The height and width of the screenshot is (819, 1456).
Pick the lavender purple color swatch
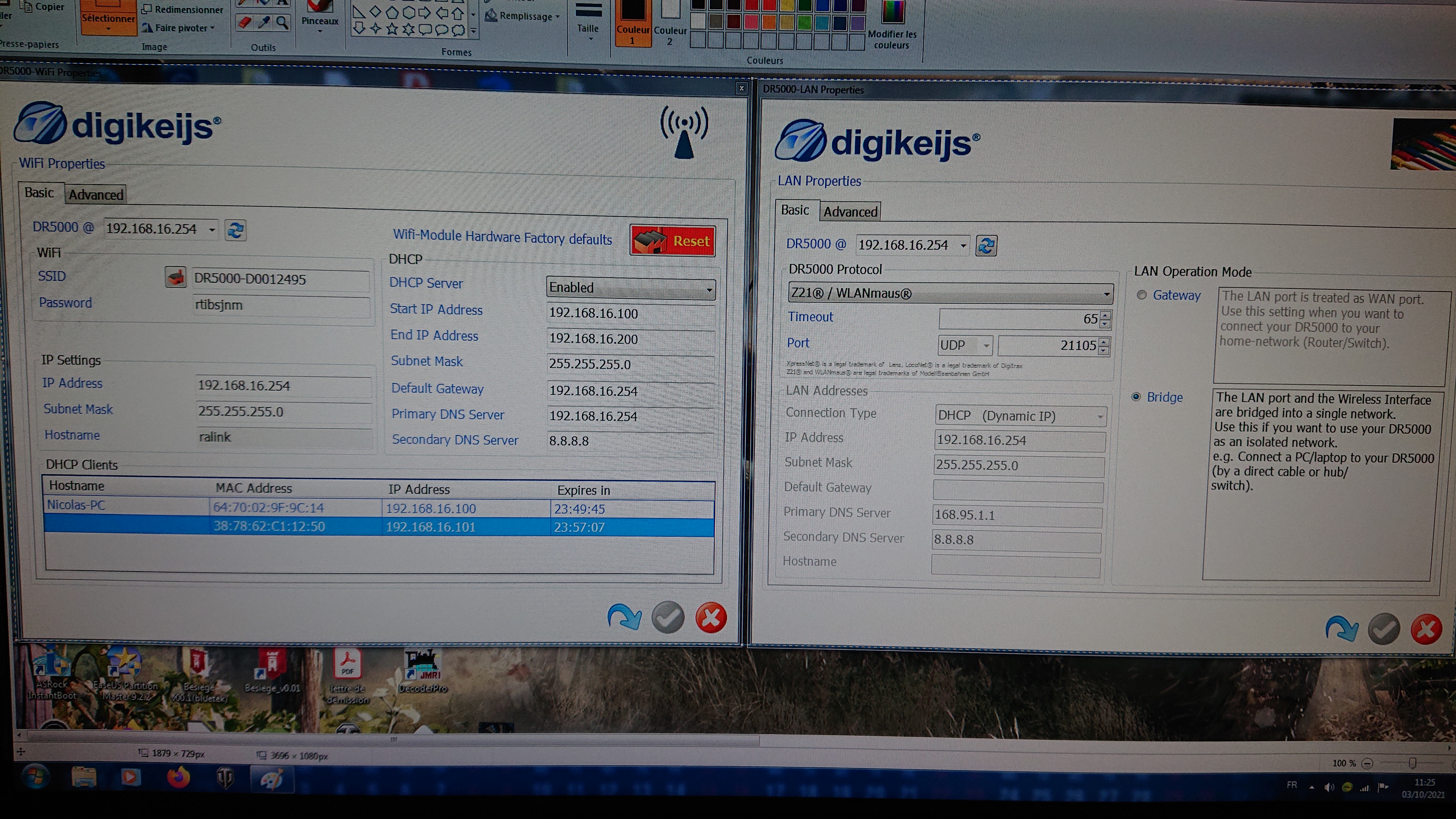[857, 24]
